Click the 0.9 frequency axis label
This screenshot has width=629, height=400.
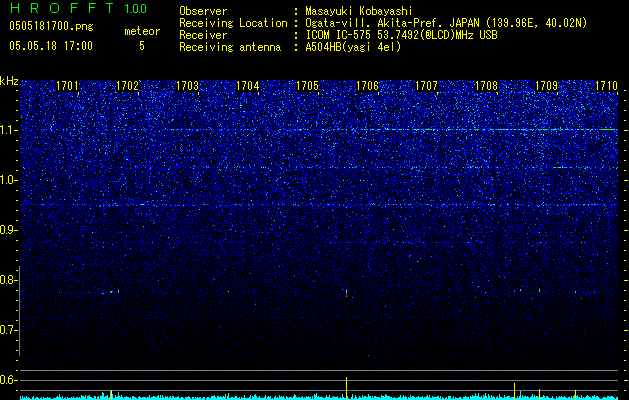pyautogui.click(x=9, y=230)
